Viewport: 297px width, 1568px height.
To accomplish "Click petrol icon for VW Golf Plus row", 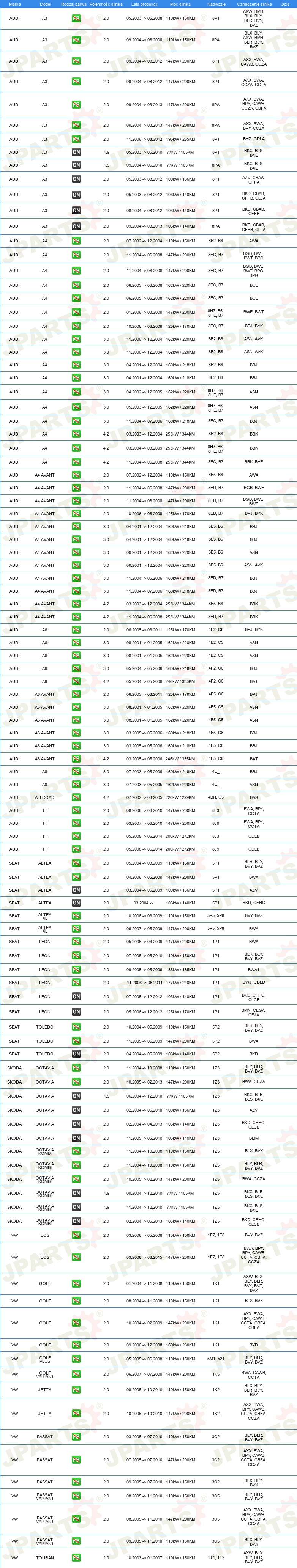I will coord(76,1359).
